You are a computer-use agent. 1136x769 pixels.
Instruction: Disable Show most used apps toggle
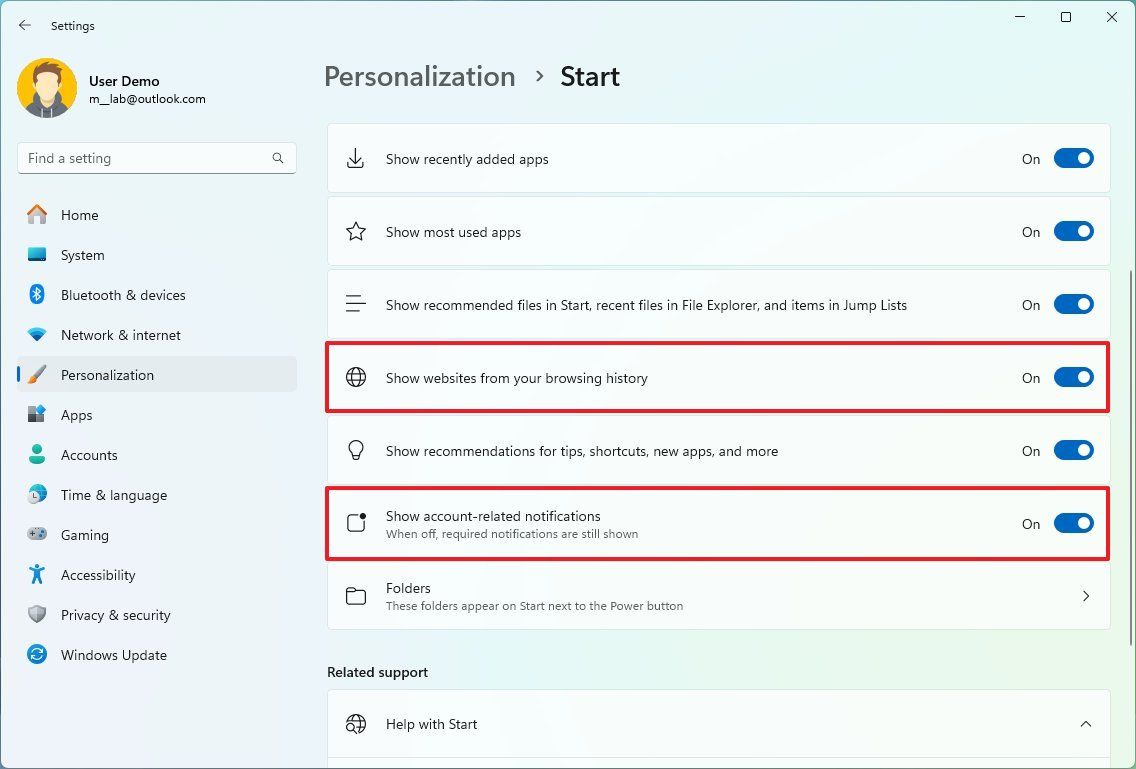pyautogui.click(x=1073, y=232)
